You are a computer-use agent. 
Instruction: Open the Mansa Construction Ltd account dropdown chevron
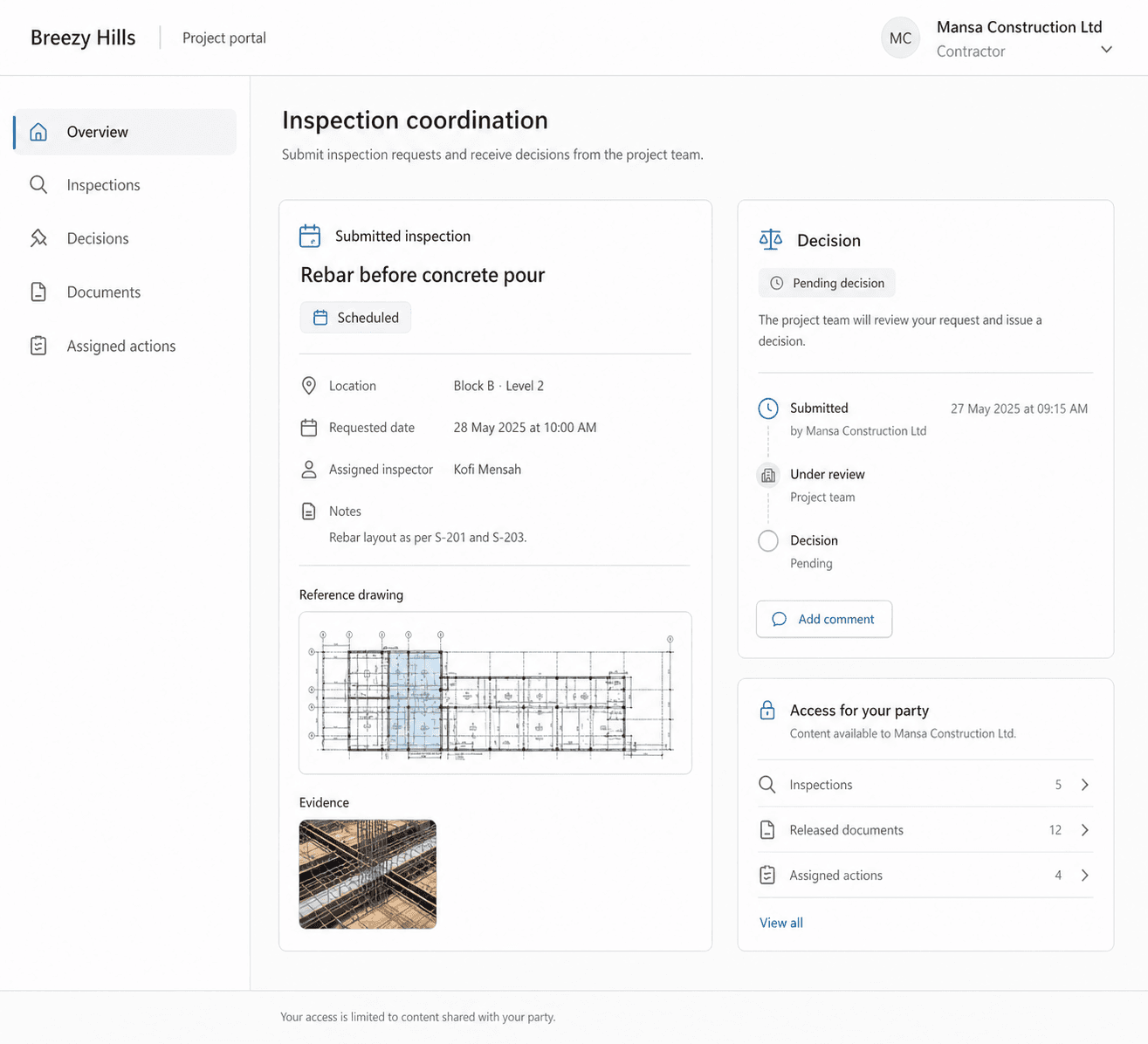tap(1106, 50)
